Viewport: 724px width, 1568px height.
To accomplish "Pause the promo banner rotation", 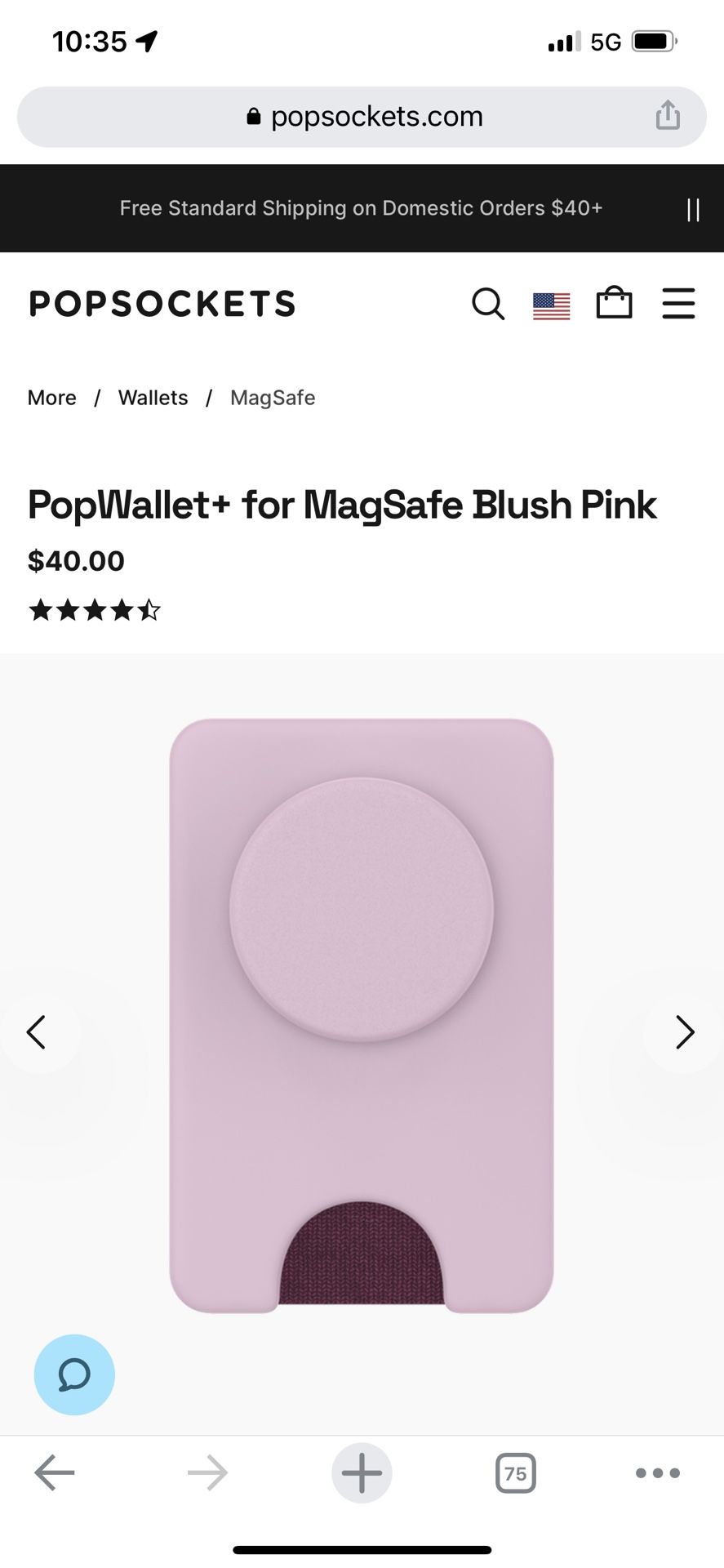I will coord(694,209).
